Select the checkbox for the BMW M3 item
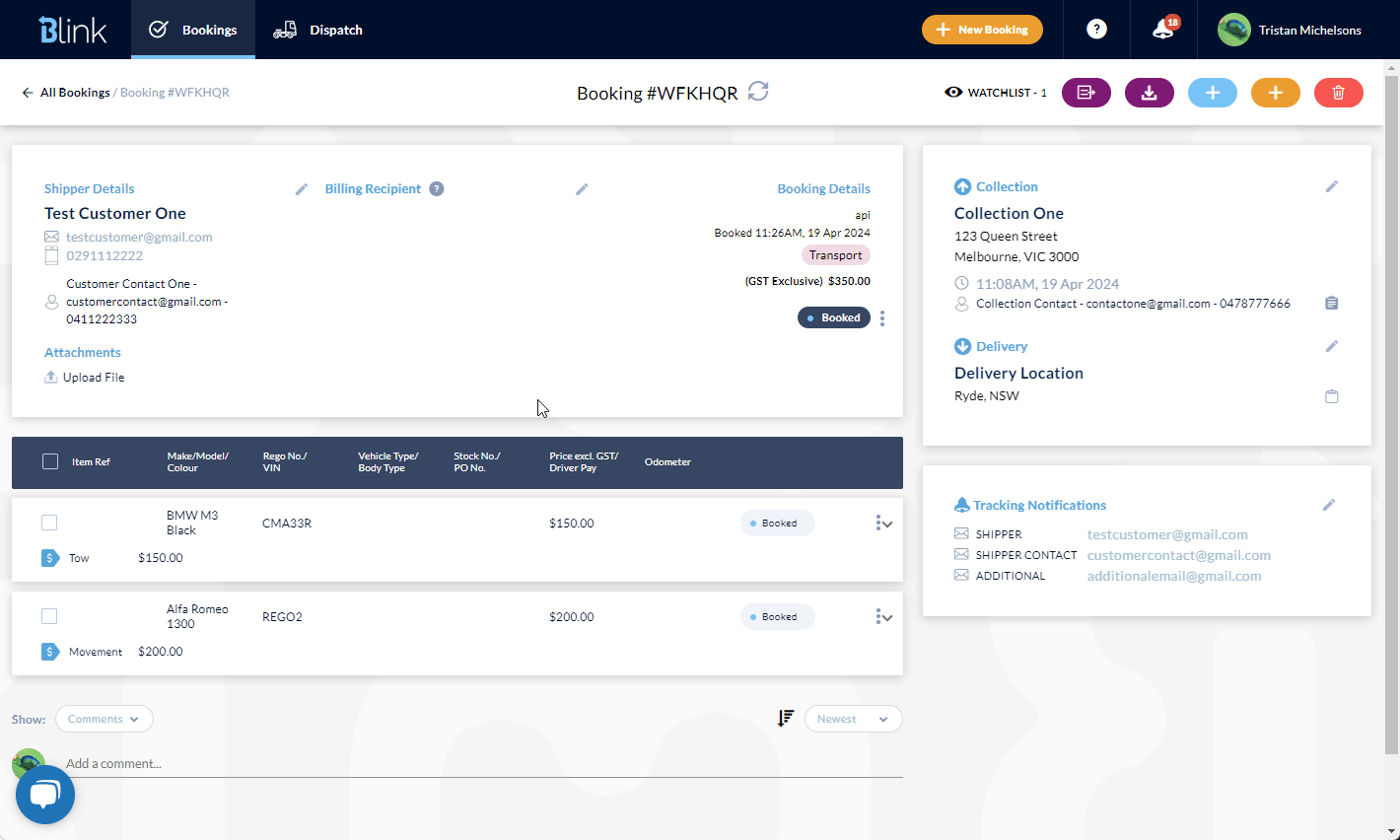1400x840 pixels. [x=49, y=523]
